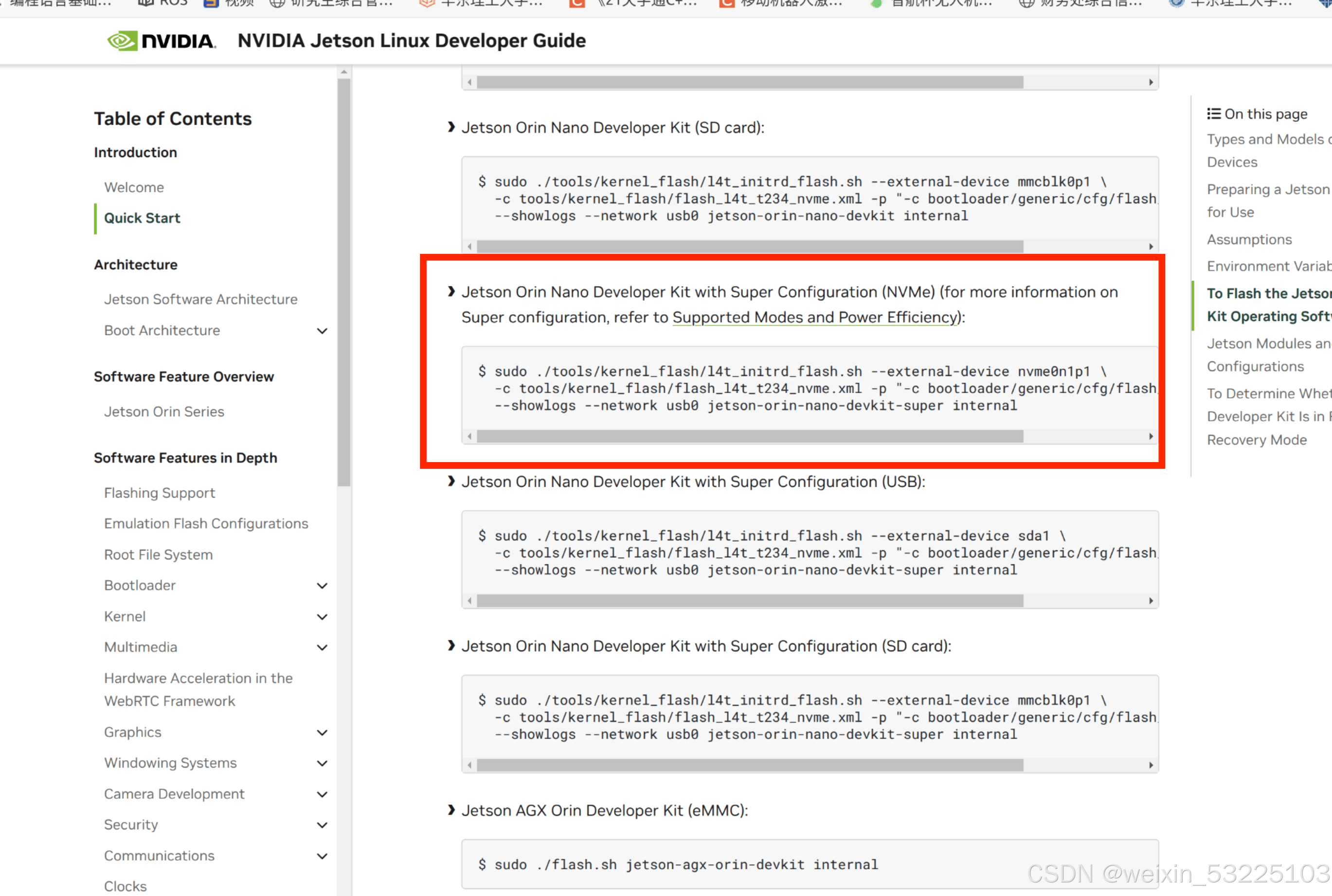Viewport: 1332px width, 896px height.
Task: Jump to Assumptions section on this page
Action: pyautogui.click(x=1249, y=239)
